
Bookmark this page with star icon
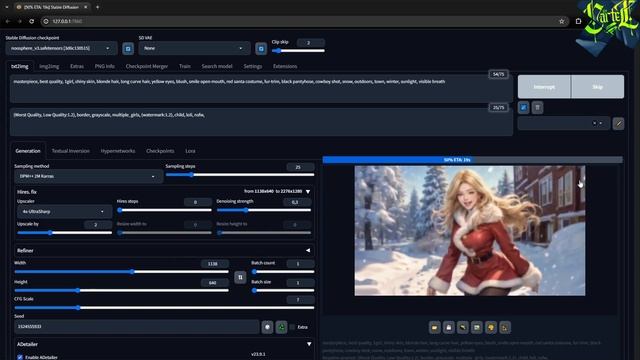click(562, 21)
